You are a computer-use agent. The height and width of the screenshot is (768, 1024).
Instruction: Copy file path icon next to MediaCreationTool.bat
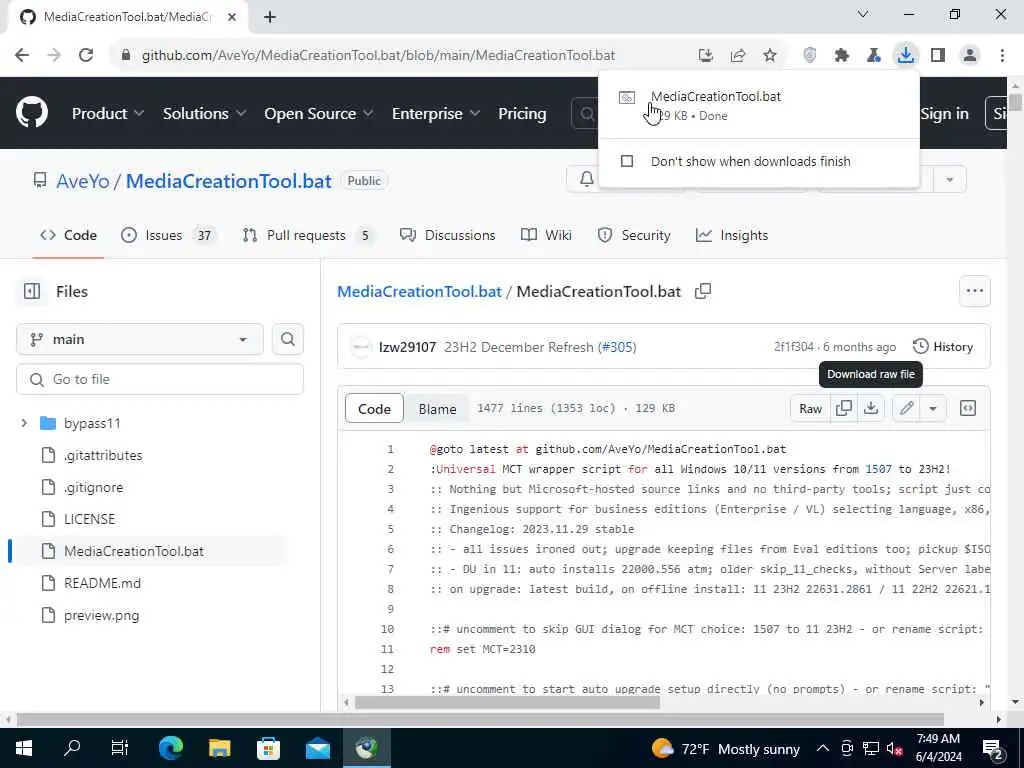click(x=703, y=291)
